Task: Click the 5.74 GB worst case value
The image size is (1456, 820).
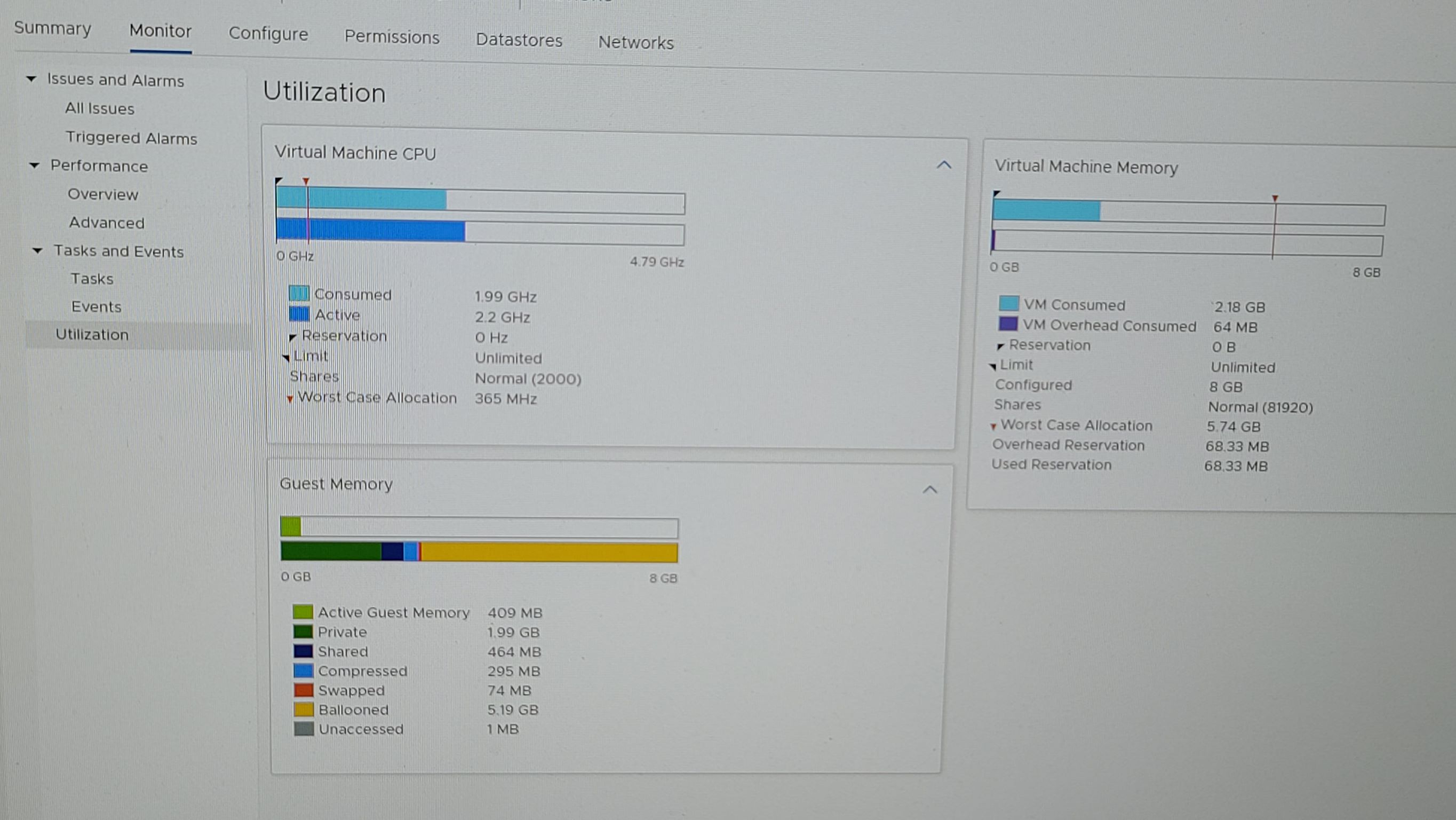Action: (x=1234, y=427)
